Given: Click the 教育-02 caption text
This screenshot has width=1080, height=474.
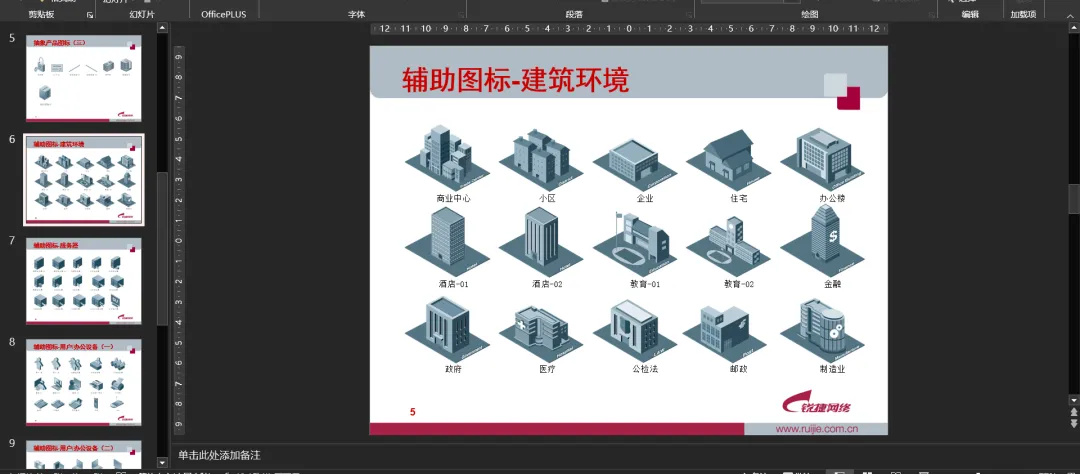Looking at the screenshot, I should [738, 284].
